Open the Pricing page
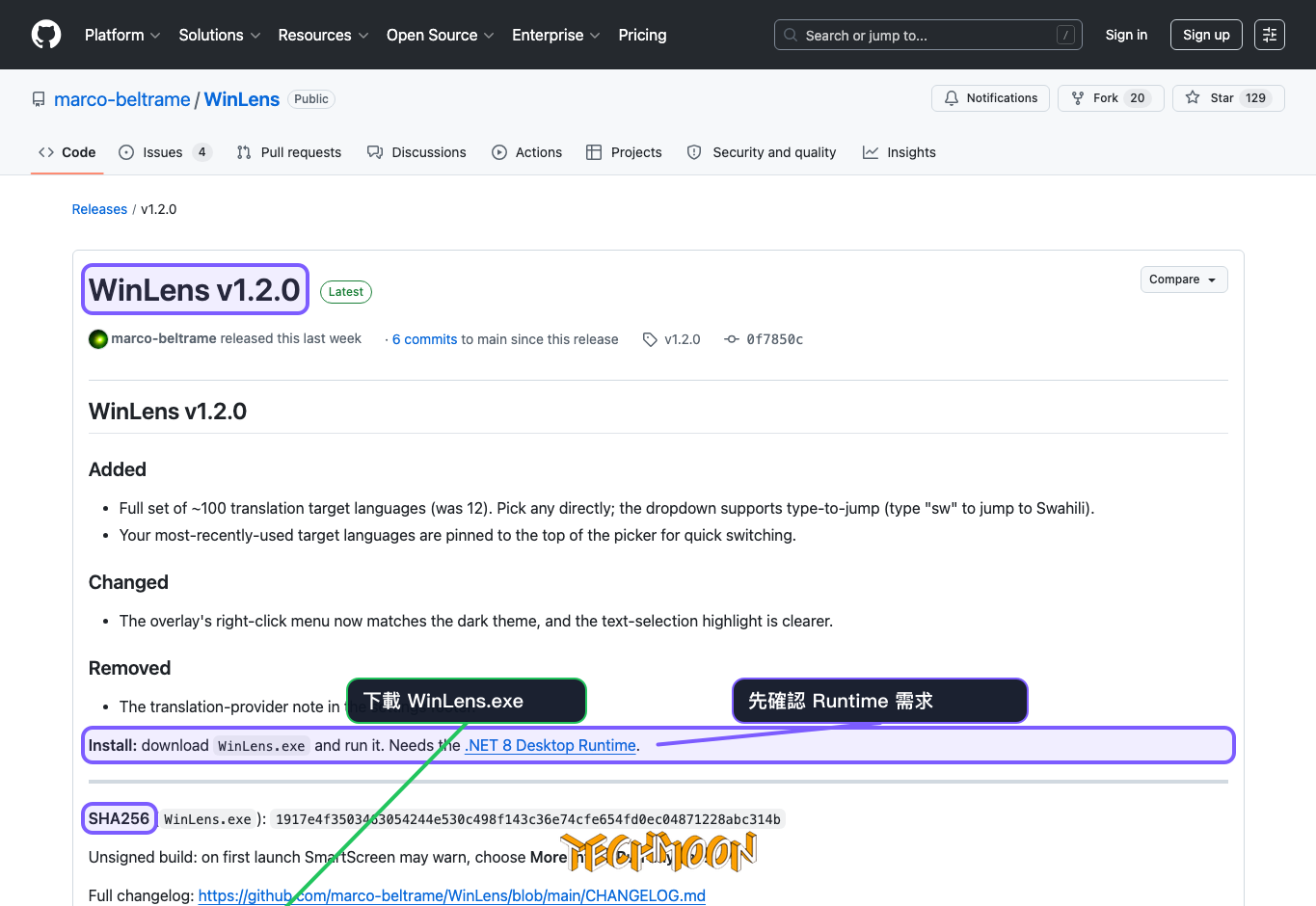The width and height of the screenshot is (1316, 906). (642, 35)
